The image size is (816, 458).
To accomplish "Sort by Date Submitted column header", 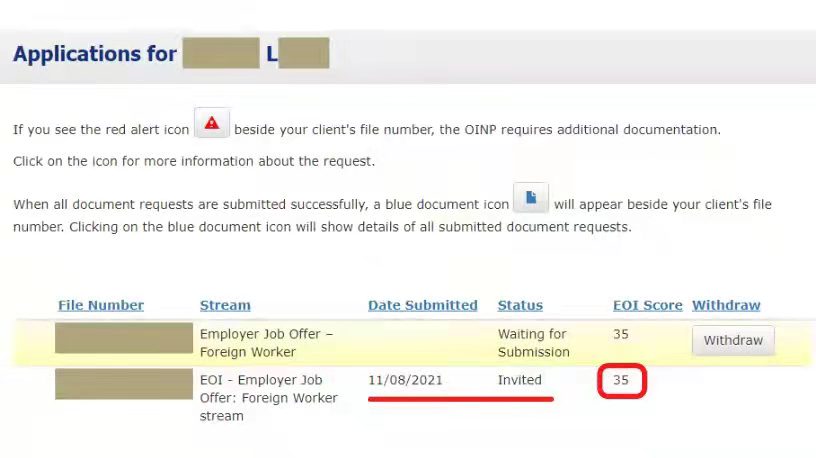I will pyautogui.click(x=422, y=305).
